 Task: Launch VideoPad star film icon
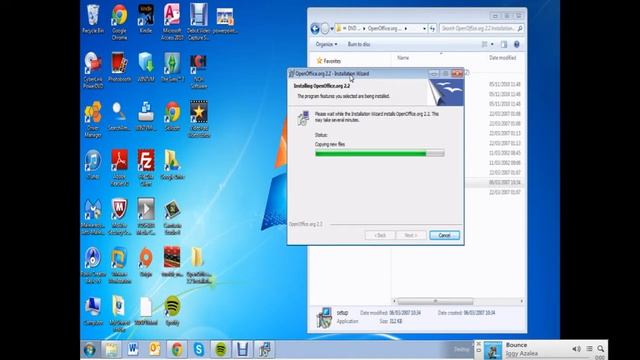pos(199,119)
